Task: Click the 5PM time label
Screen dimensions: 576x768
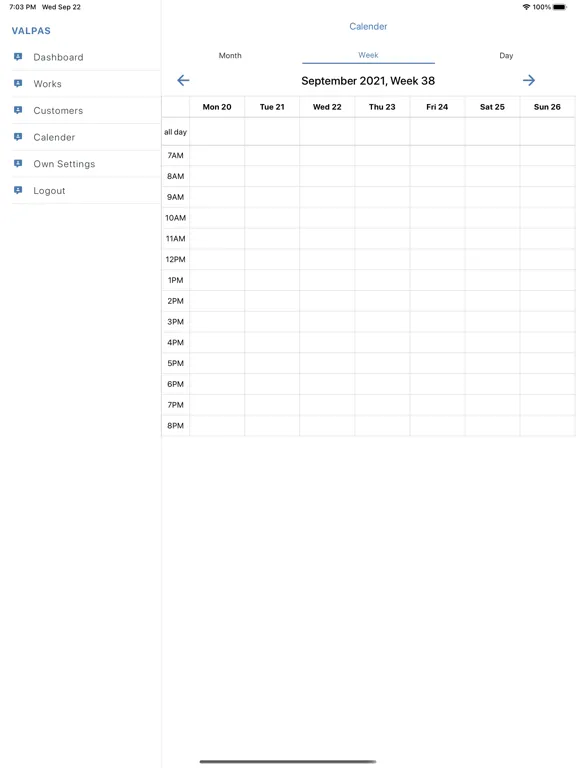Action: point(175,363)
